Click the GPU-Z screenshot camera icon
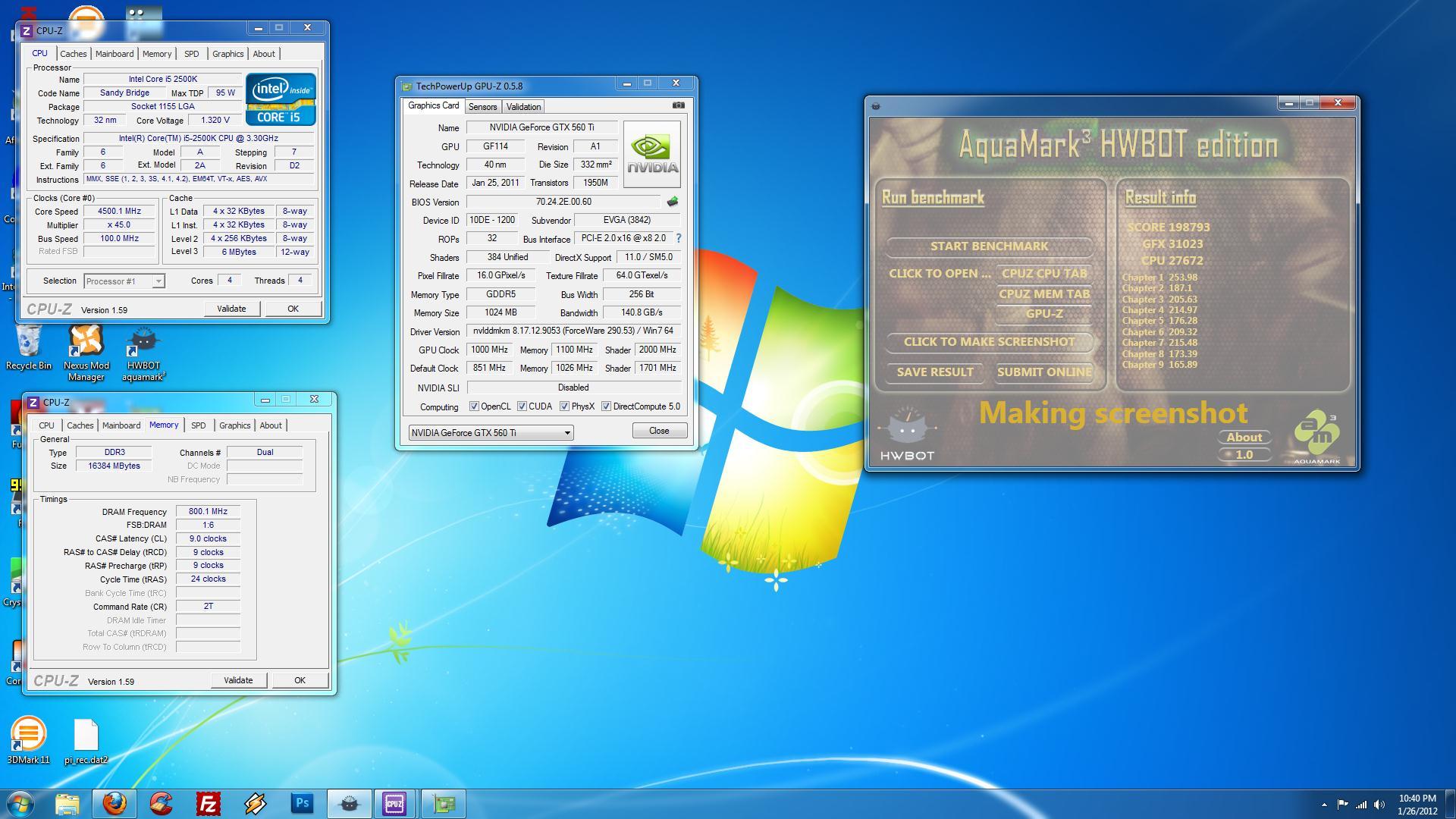Screen dimensions: 1456x819 pyautogui.click(x=678, y=105)
